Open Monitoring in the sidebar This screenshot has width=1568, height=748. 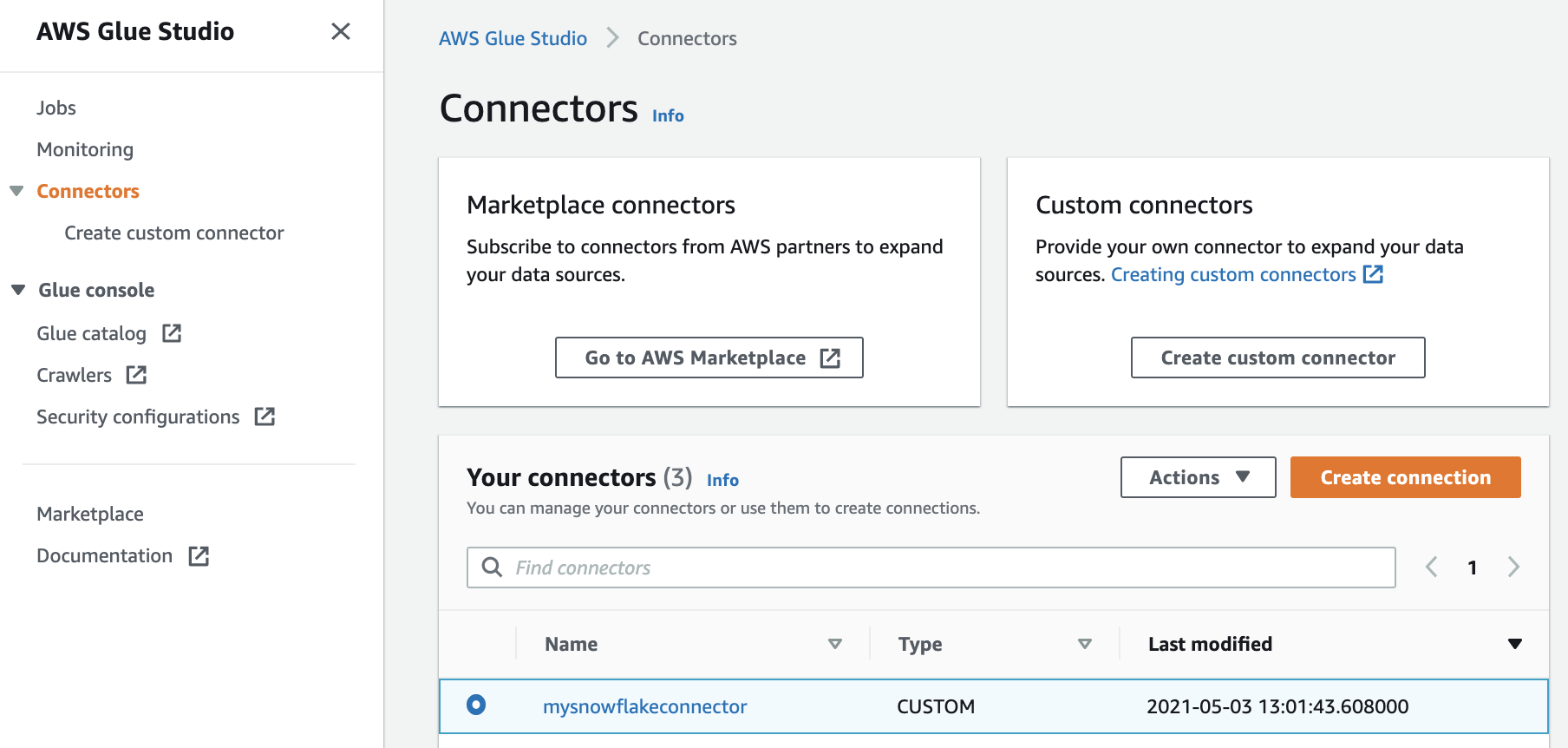tap(85, 149)
